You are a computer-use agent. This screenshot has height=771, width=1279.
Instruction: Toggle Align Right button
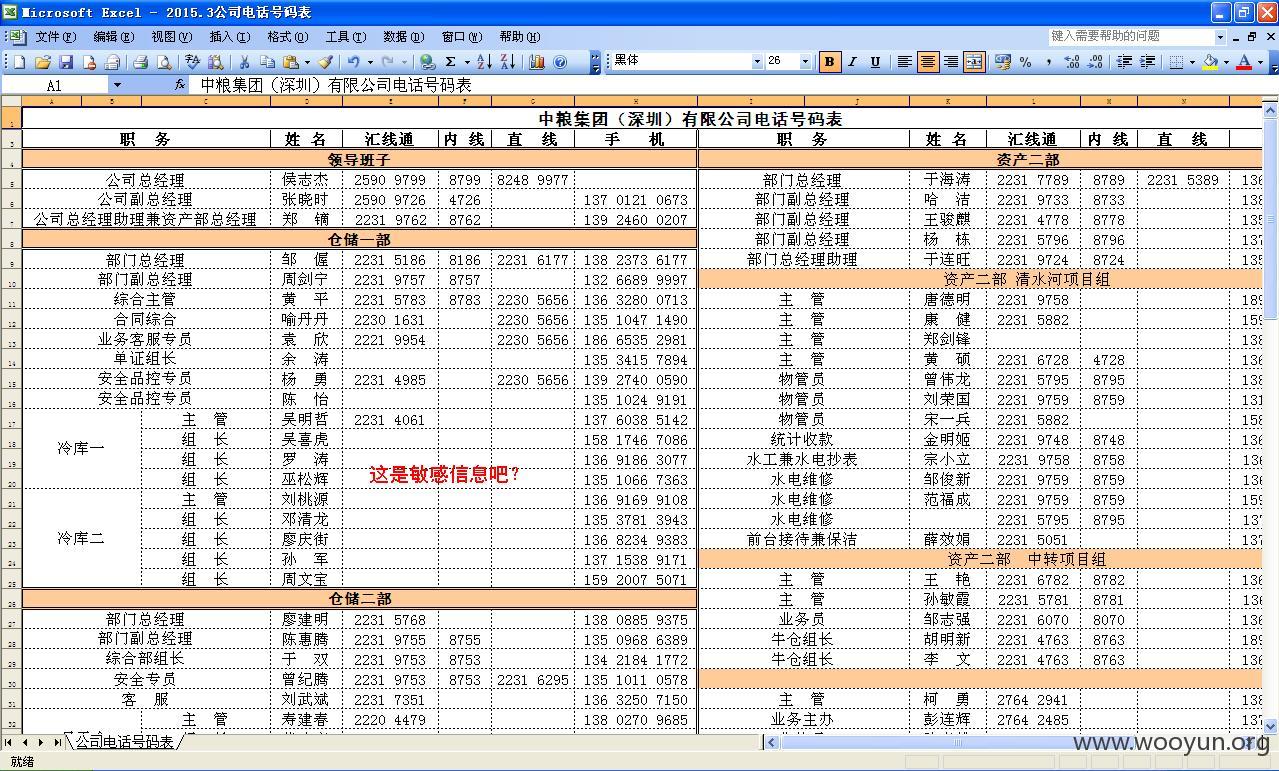[x=951, y=62]
